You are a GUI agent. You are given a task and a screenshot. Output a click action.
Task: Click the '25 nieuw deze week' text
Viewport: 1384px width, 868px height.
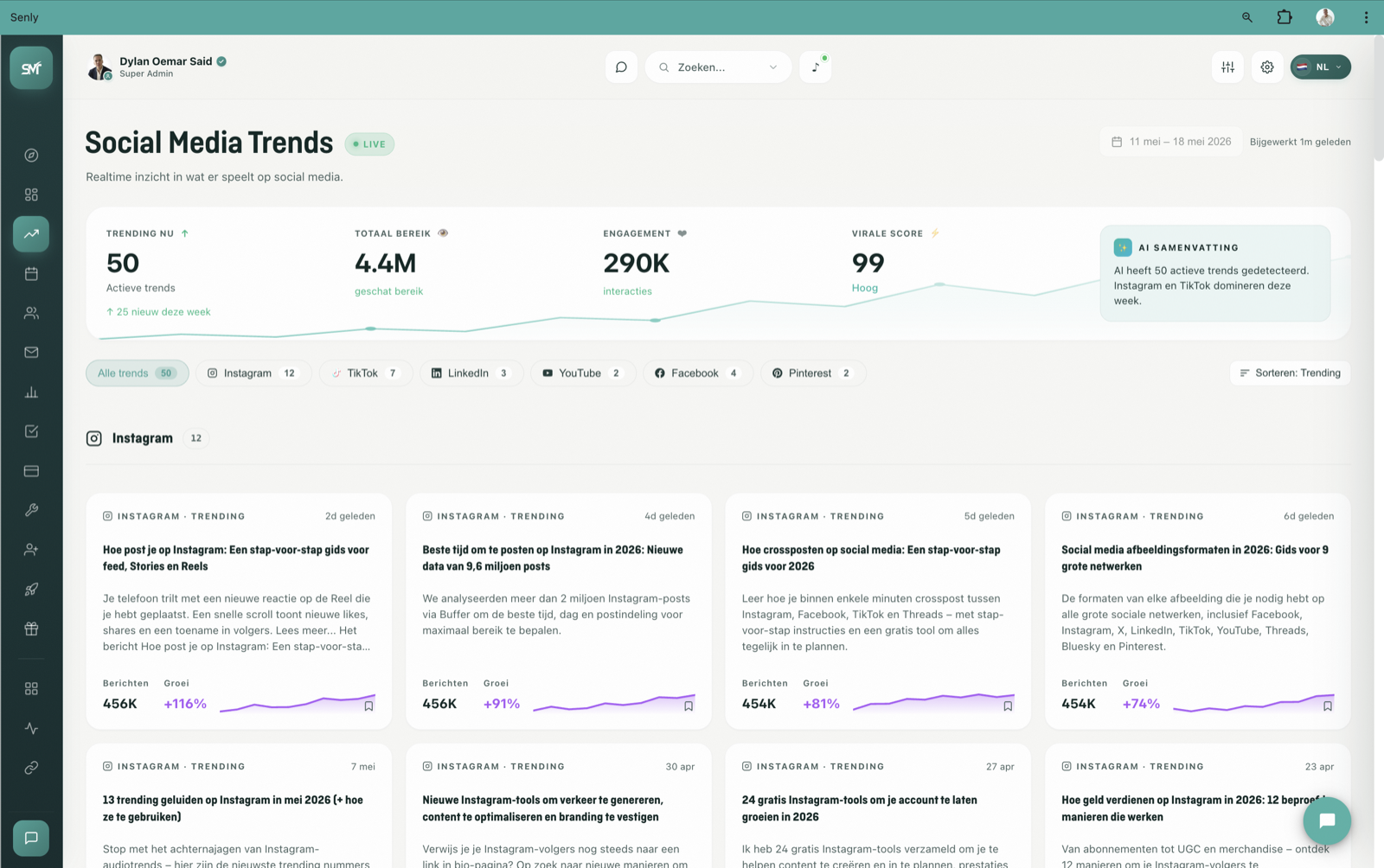point(158,312)
